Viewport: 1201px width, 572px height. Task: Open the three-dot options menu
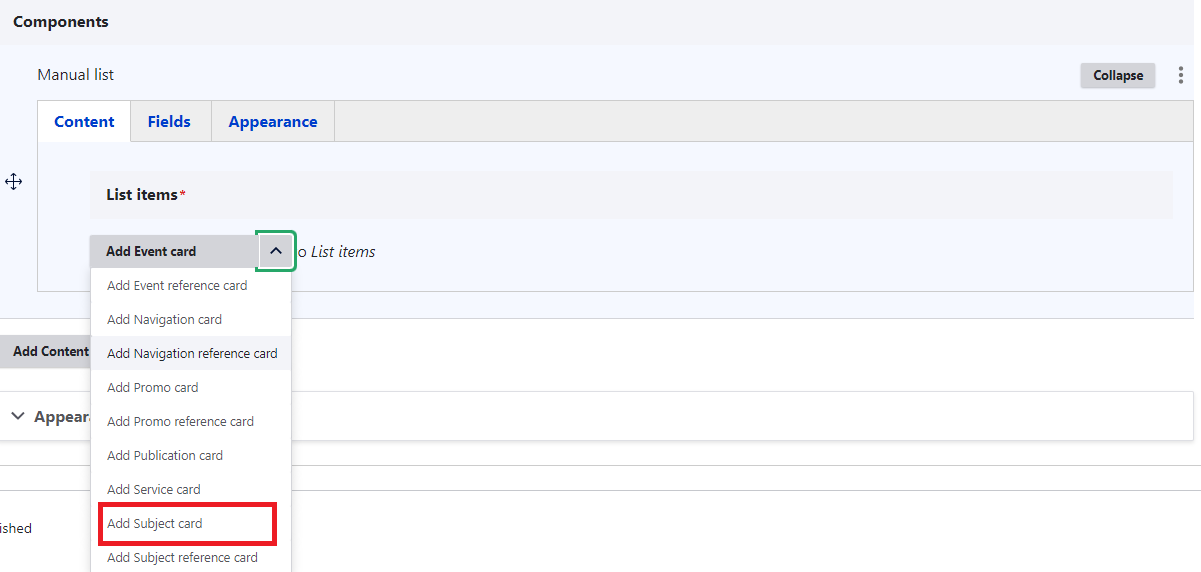tap(1181, 75)
